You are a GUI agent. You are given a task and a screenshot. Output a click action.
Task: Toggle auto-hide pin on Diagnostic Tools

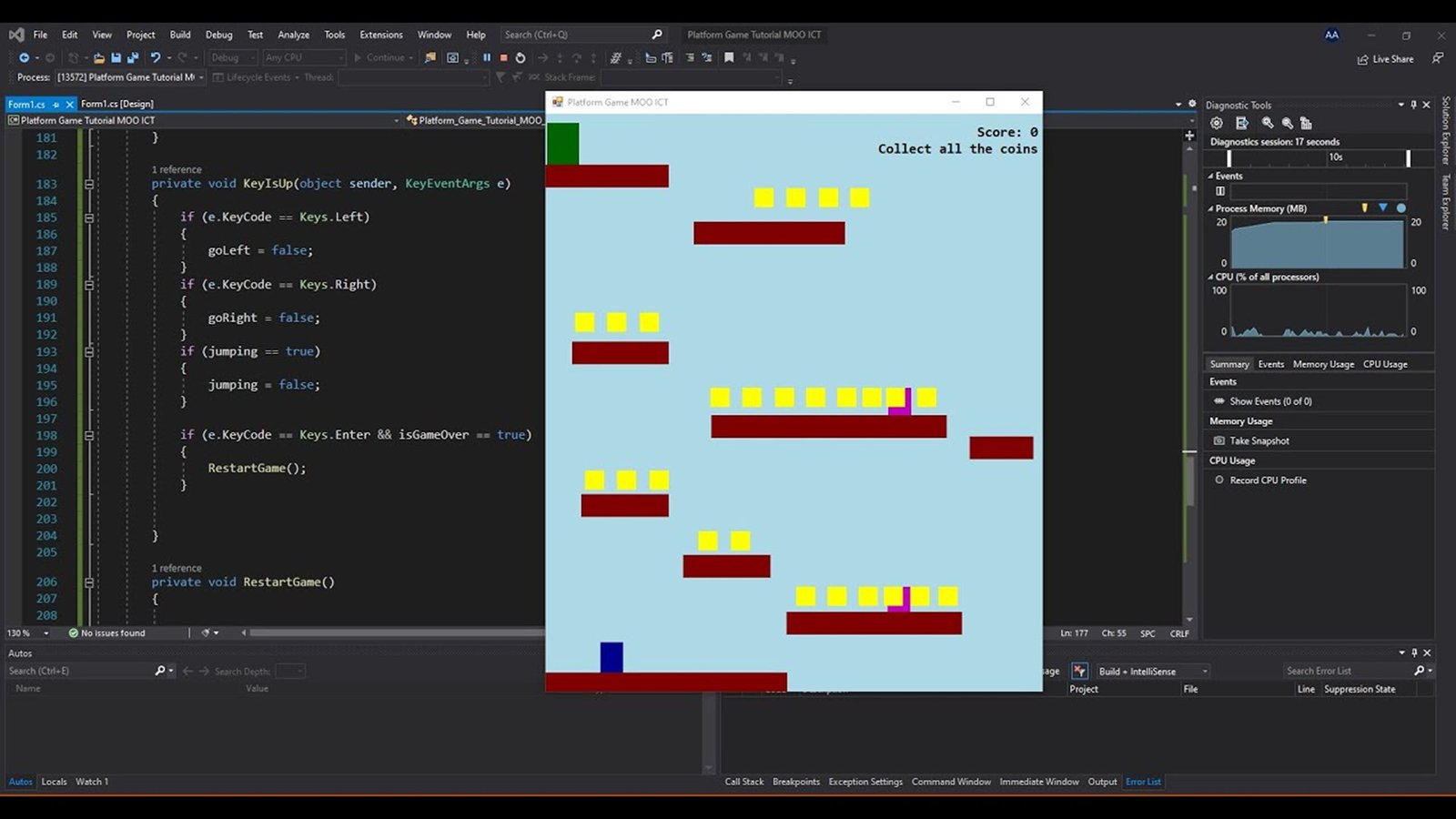pos(1413,105)
